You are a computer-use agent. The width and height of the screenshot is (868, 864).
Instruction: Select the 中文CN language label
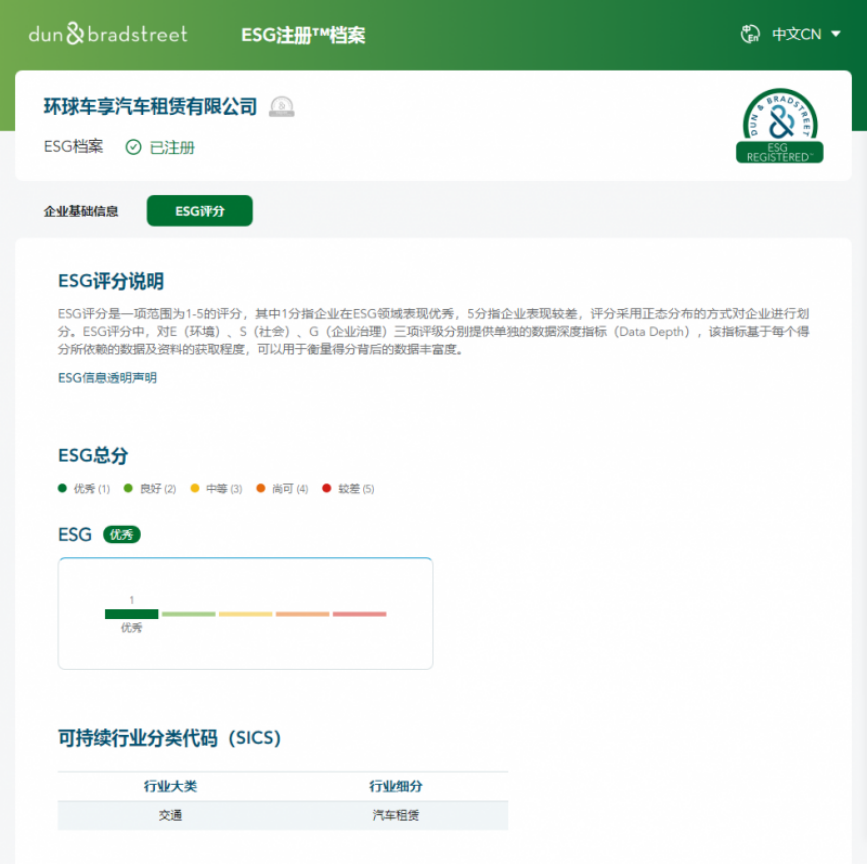[796, 34]
